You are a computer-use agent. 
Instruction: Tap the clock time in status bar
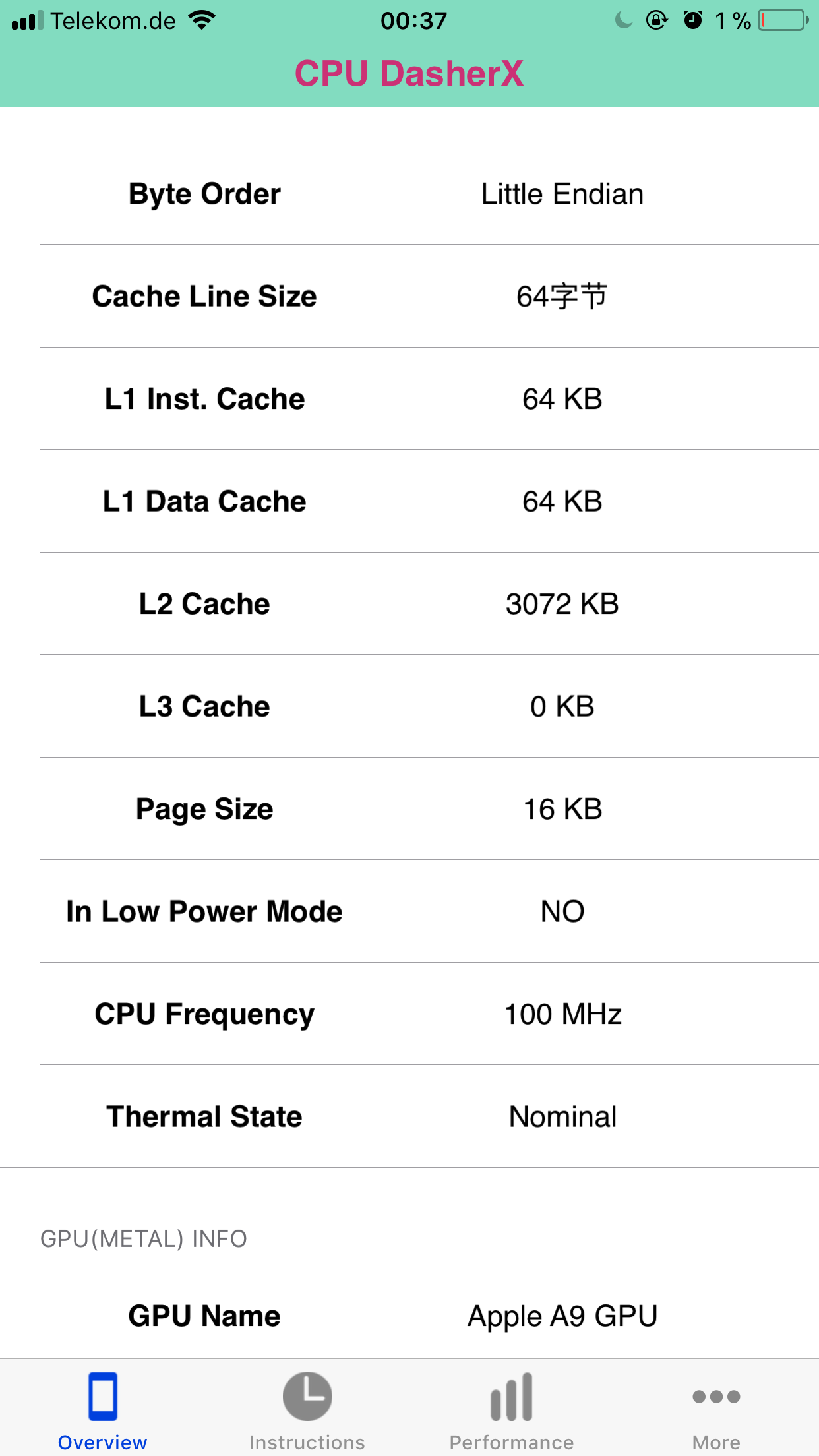pos(413,20)
